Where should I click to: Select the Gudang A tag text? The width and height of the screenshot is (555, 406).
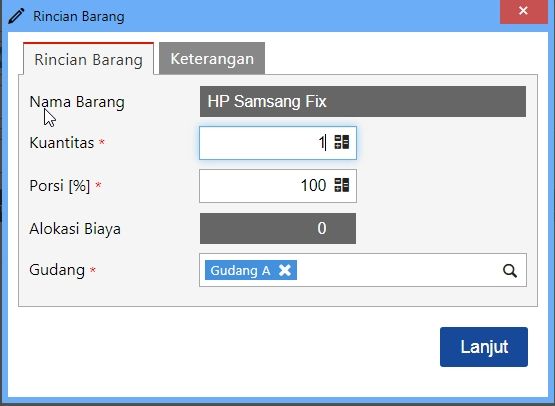click(240, 271)
